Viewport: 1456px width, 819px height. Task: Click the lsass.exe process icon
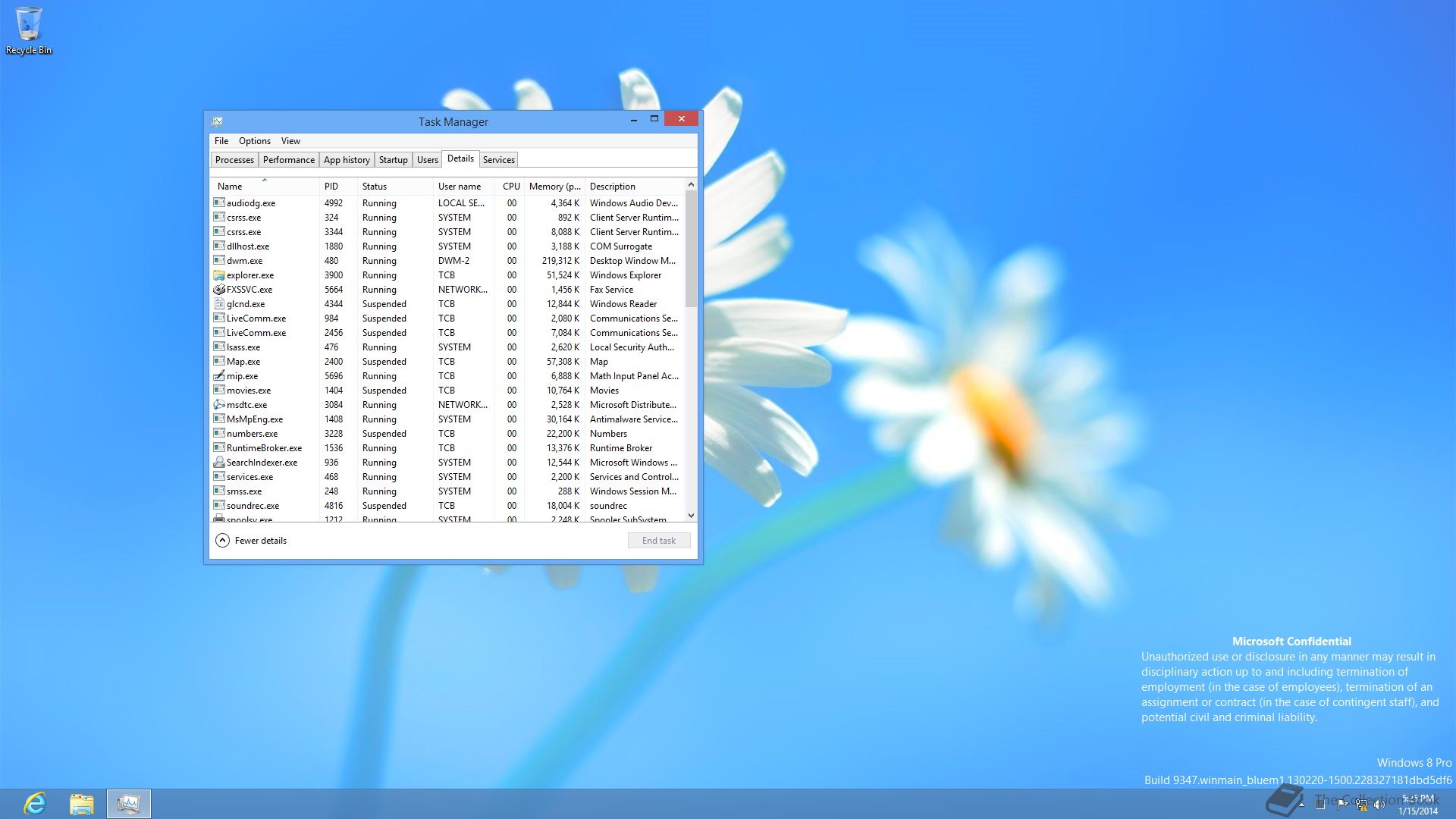click(218, 347)
